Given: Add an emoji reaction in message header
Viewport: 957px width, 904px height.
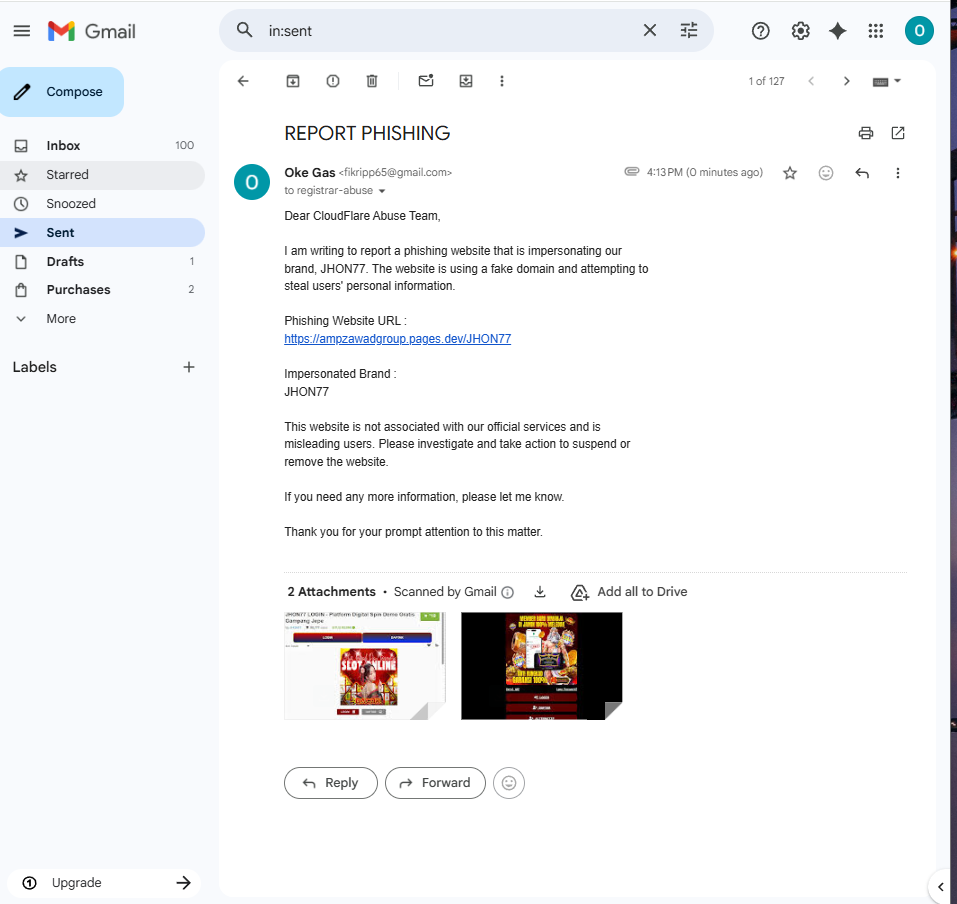Looking at the screenshot, I should tap(825, 173).
